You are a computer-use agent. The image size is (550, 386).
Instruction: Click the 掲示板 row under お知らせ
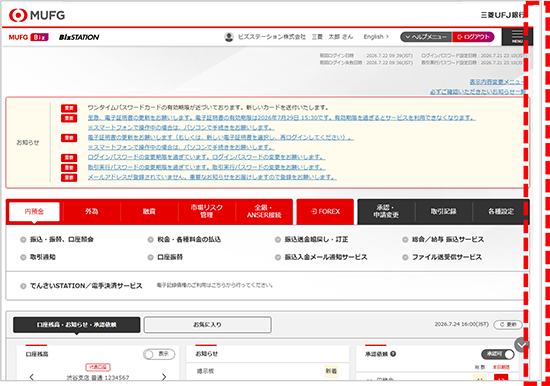point(268,371)
